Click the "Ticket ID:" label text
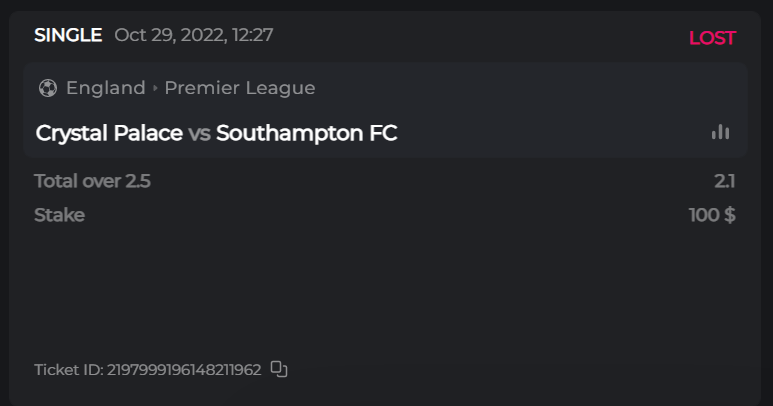 coord(68,370)
